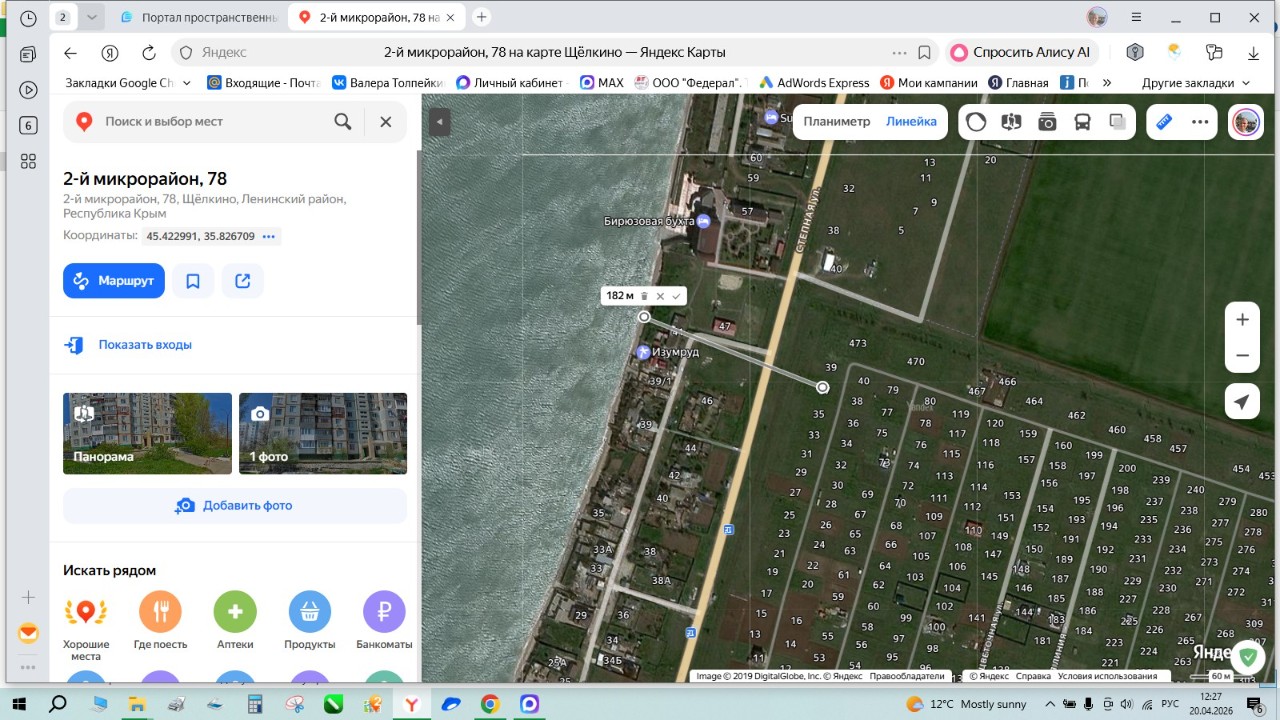Open the street panoramas map icon

[1012, 122]
